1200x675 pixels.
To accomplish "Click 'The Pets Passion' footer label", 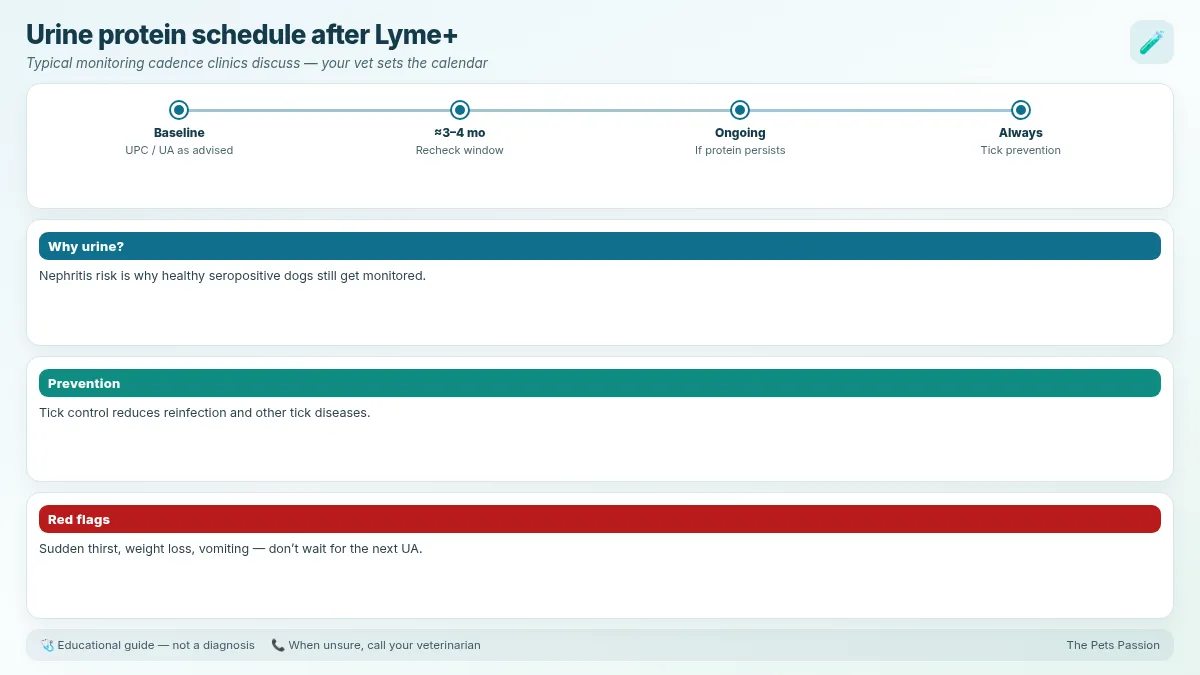I will [1113, 646].
